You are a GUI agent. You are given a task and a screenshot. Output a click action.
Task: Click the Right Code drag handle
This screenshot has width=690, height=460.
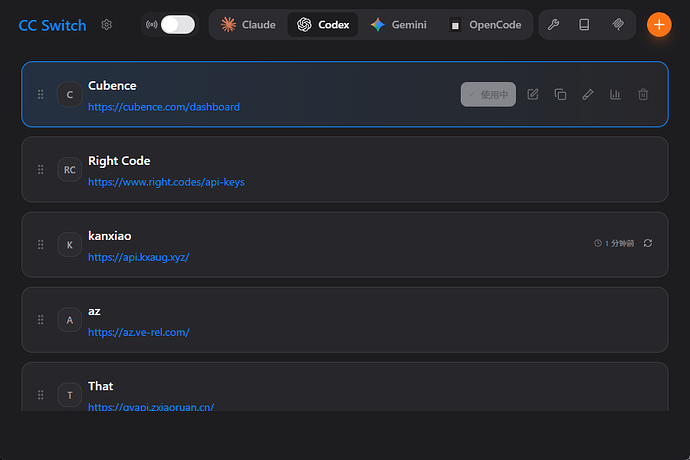coord(40,169)
